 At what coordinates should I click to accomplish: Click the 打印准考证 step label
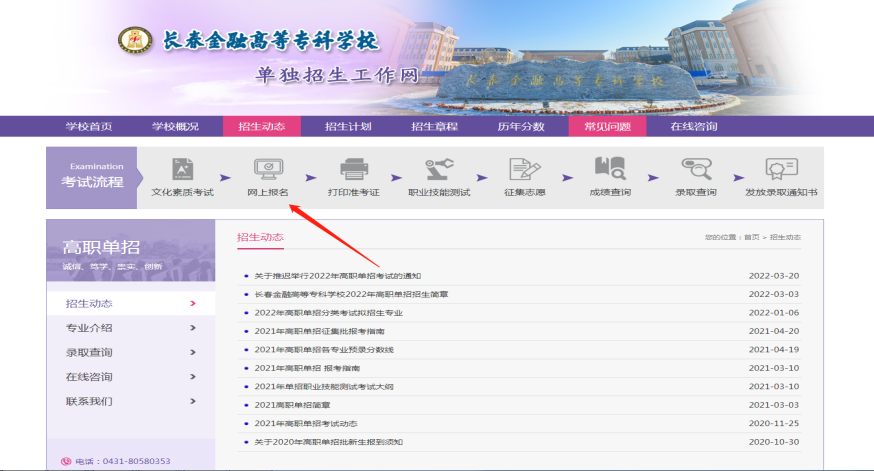click(353, 192)
